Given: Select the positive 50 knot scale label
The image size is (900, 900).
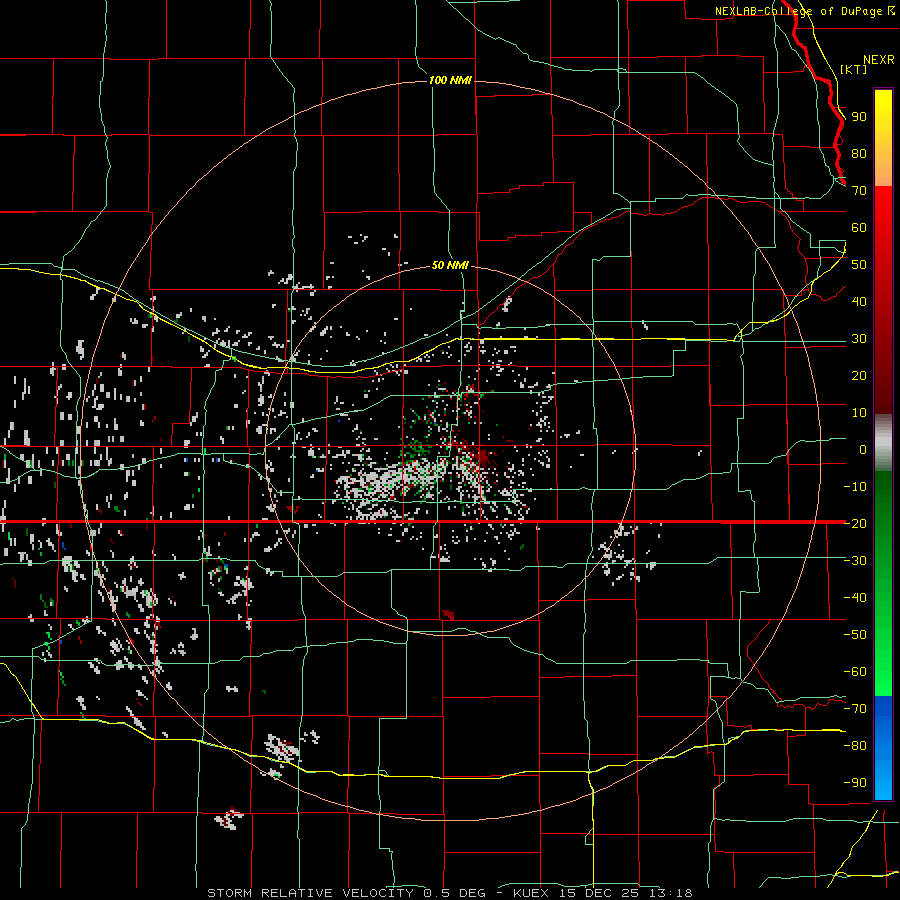Looking at the screenshot, I should [859, 265].
